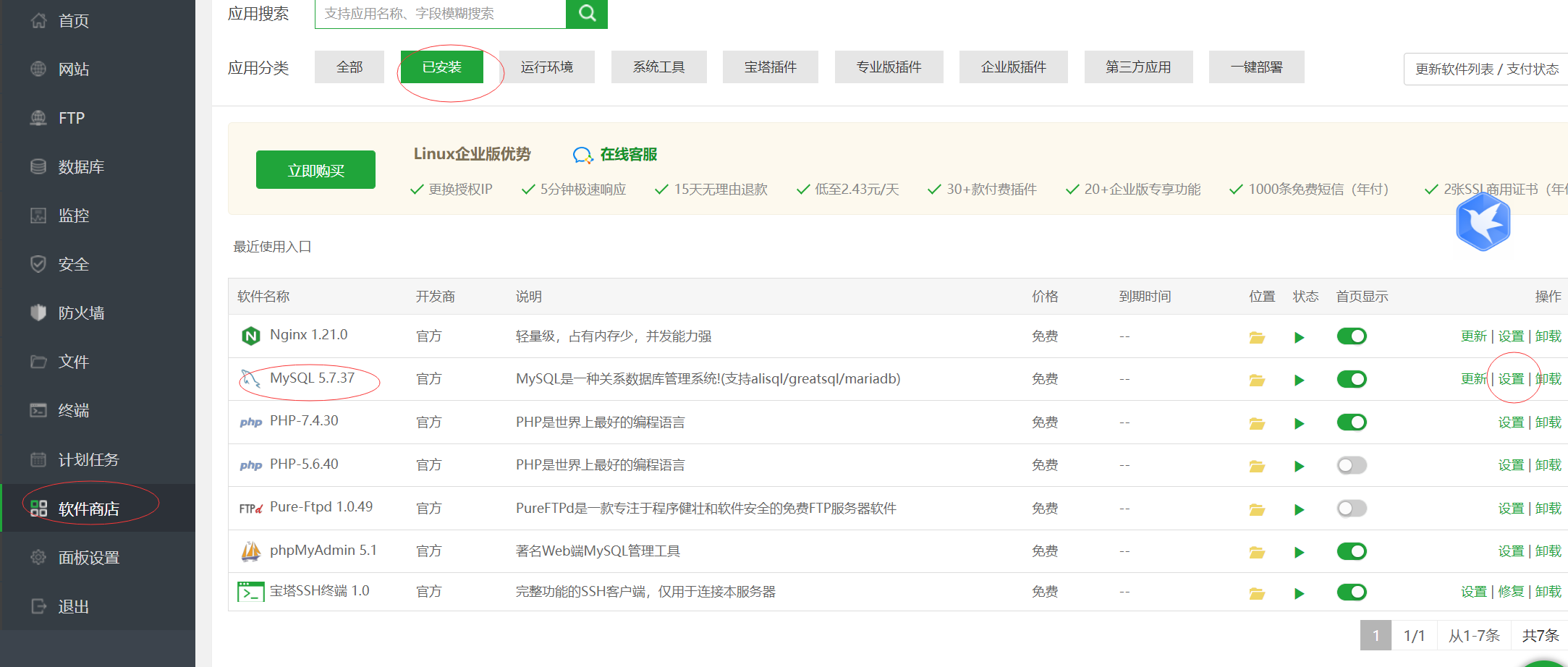Image resolution: width=1568 pixels, height=667 pixels.
Task: Click the play status icon for Nginx
Action: (x=1300, y=337)
